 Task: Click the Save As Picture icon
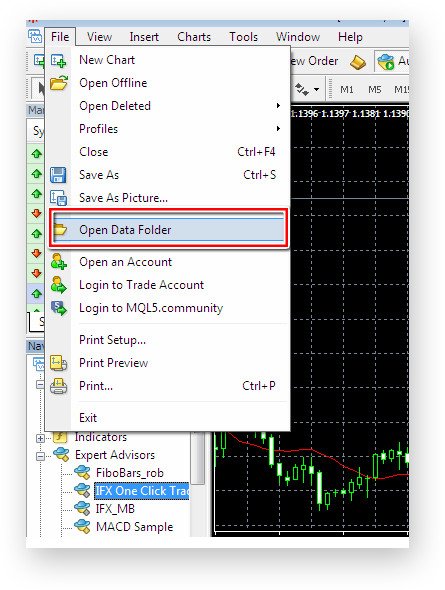[x=58, y=198]
